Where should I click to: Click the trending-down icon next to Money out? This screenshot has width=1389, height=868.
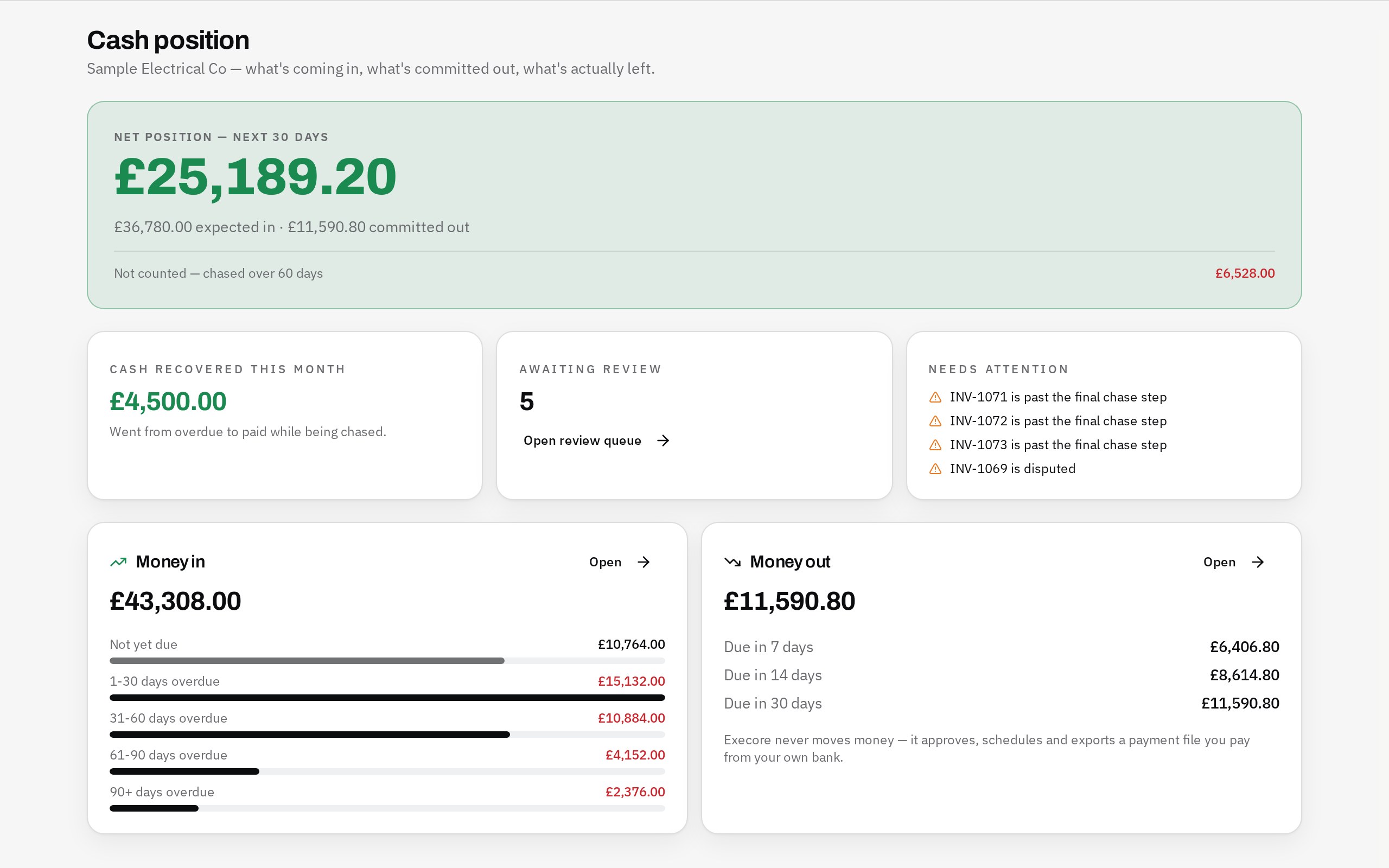[732, 562]
